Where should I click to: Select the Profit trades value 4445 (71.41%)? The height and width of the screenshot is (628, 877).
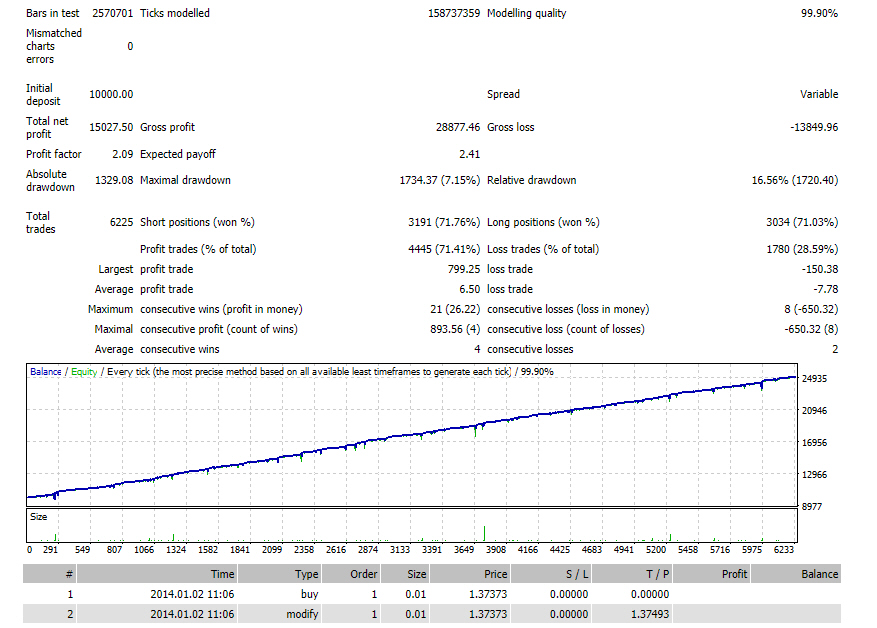click(444, 249)
